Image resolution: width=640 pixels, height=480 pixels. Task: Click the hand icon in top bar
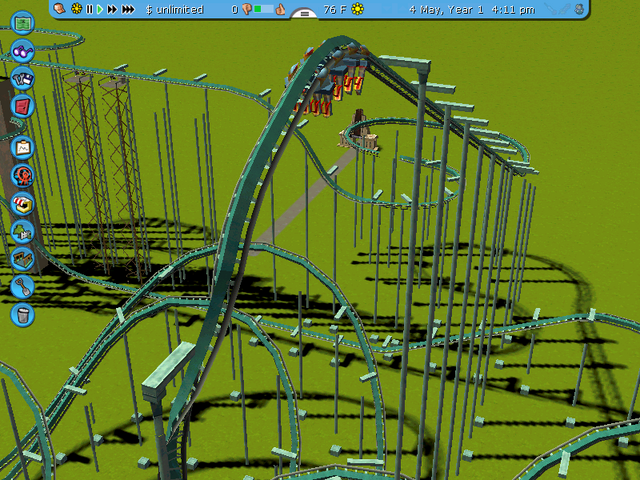tap(60, 9)
